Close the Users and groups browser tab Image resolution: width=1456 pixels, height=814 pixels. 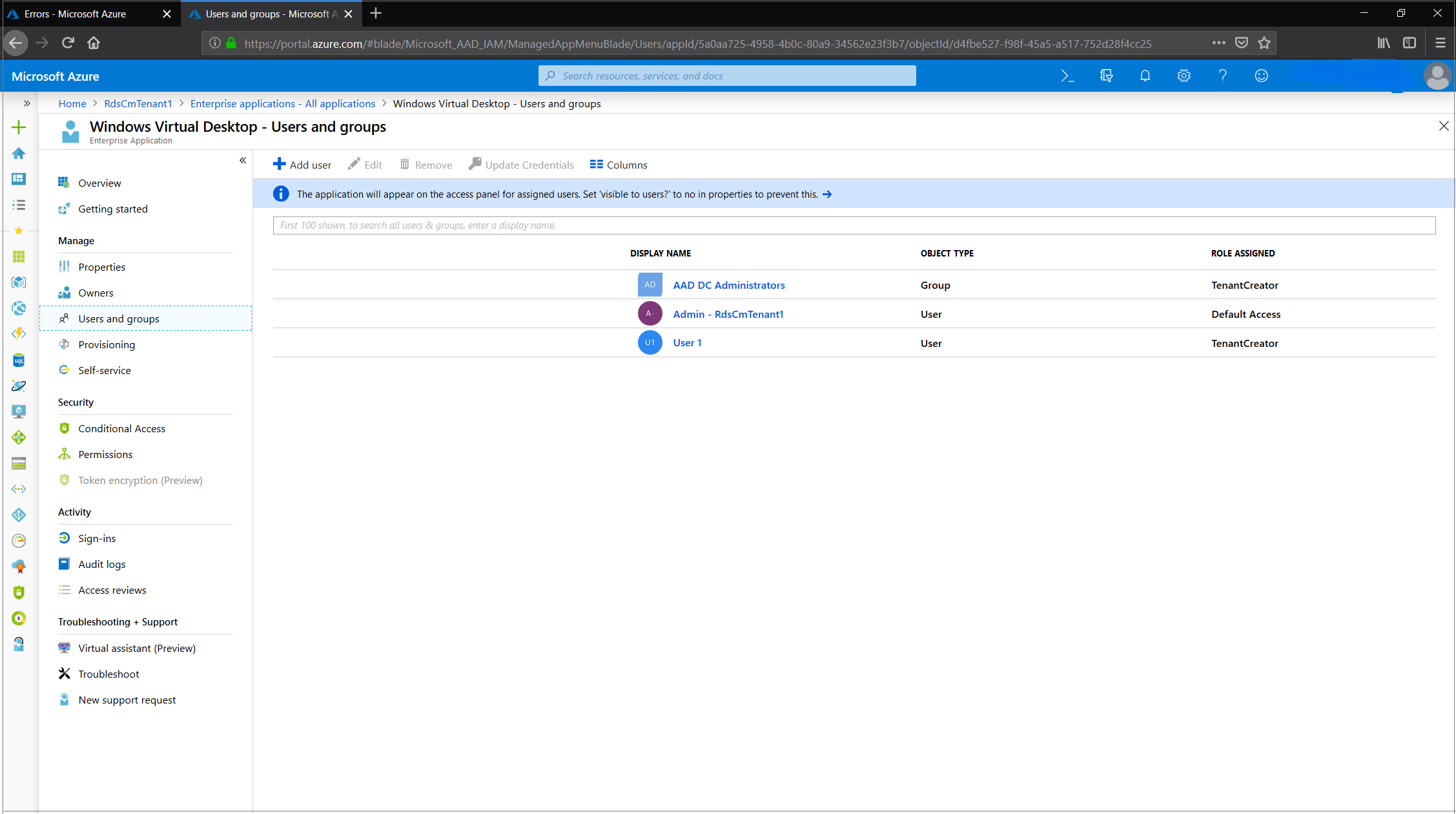click(x=349, y=14)
